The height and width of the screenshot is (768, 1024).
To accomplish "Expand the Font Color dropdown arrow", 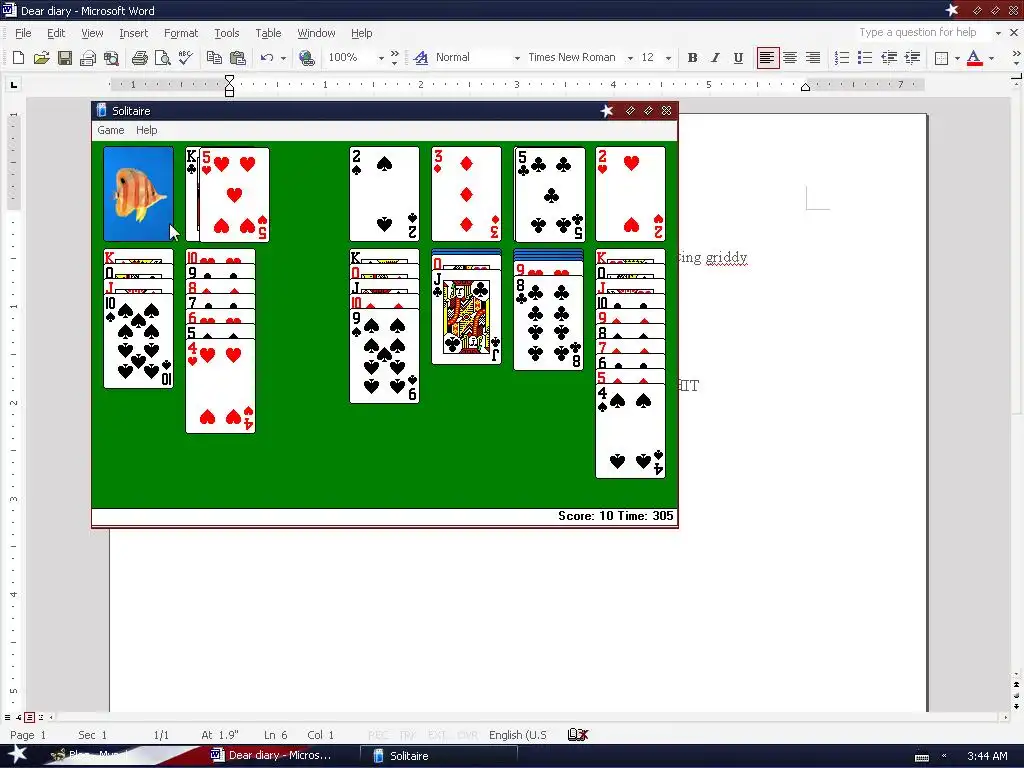I will point(991,58).
